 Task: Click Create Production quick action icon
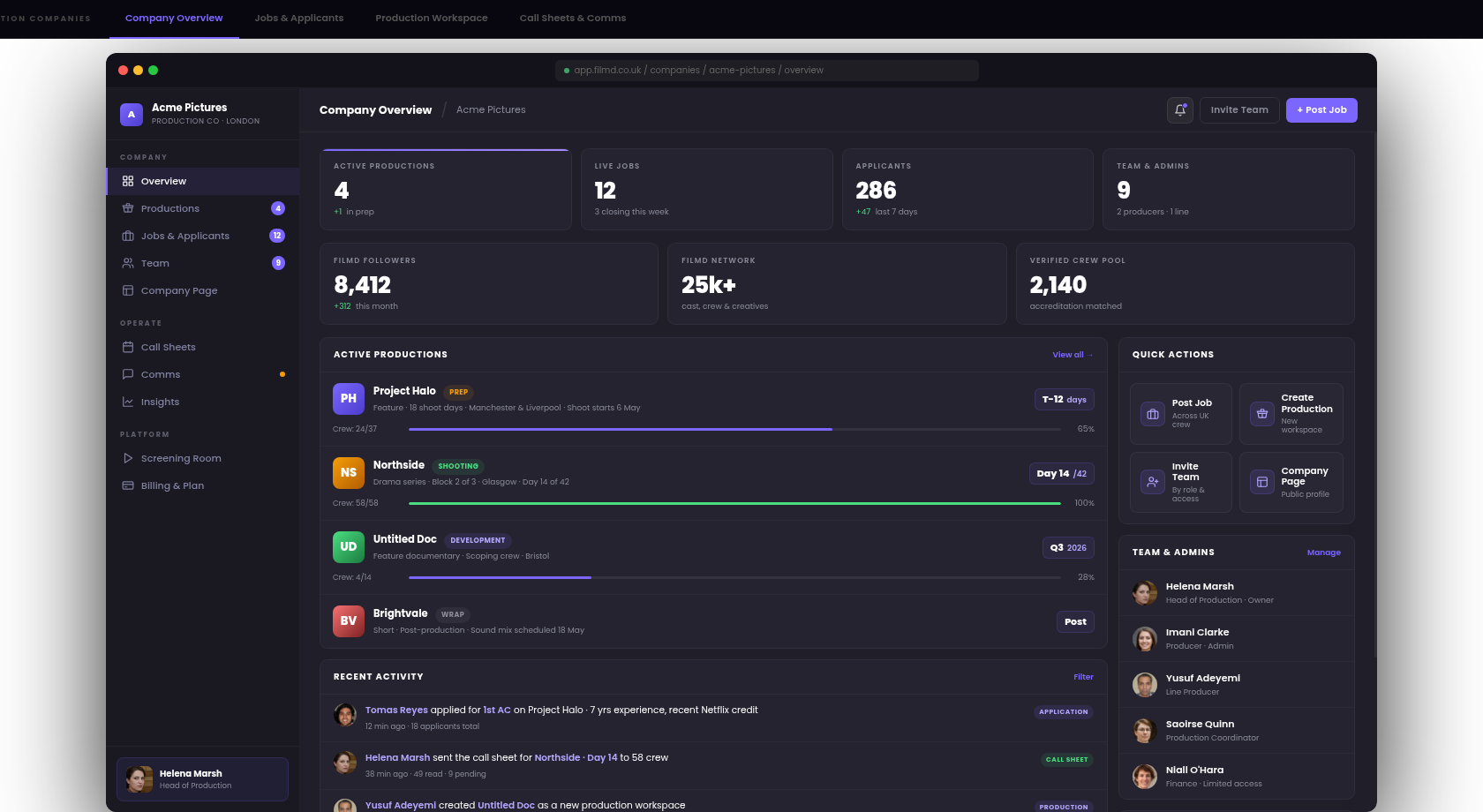point(1262,413)
